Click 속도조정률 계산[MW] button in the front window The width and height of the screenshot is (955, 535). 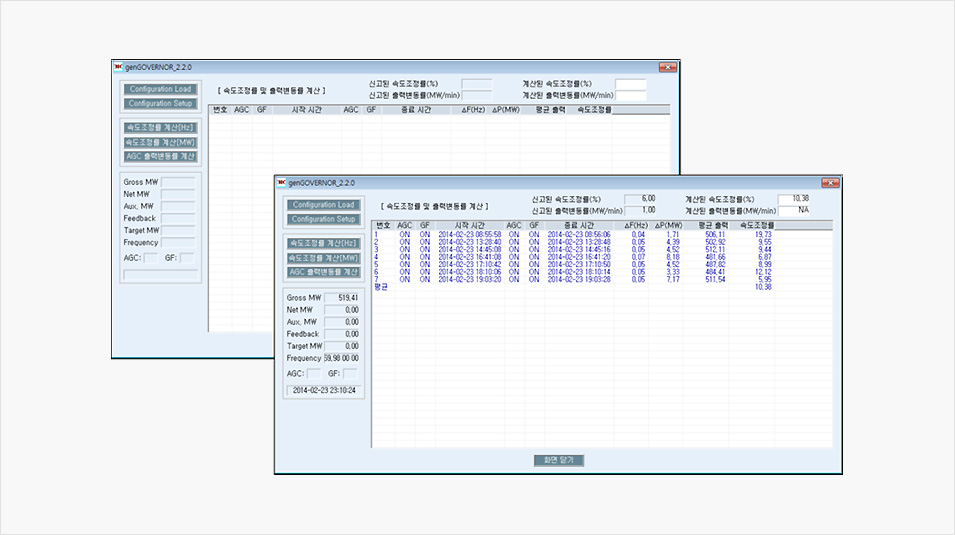coord(324,258)
